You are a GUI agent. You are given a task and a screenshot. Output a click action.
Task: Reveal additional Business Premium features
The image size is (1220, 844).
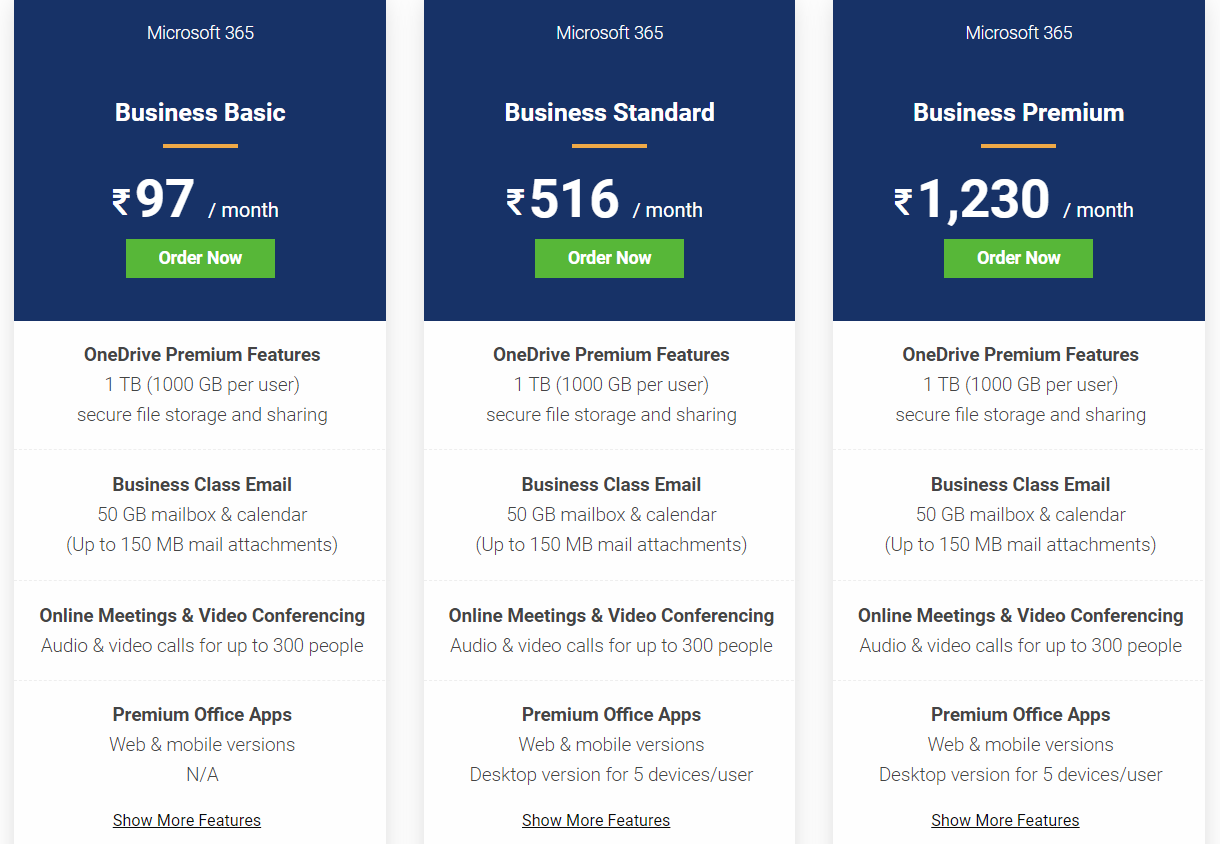[x=1005, y=820]
